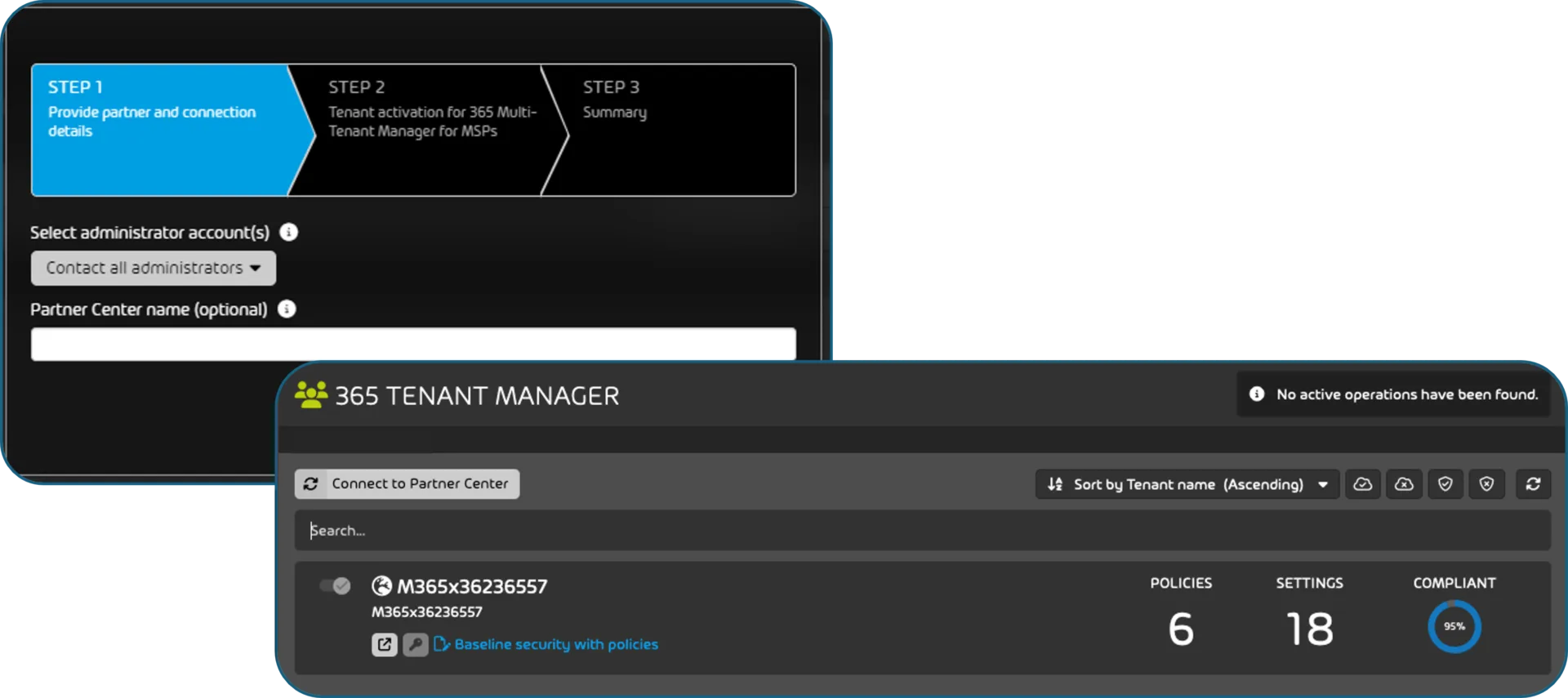Toggle the switch for tenant M365x36236557

(x=335, y=586)
